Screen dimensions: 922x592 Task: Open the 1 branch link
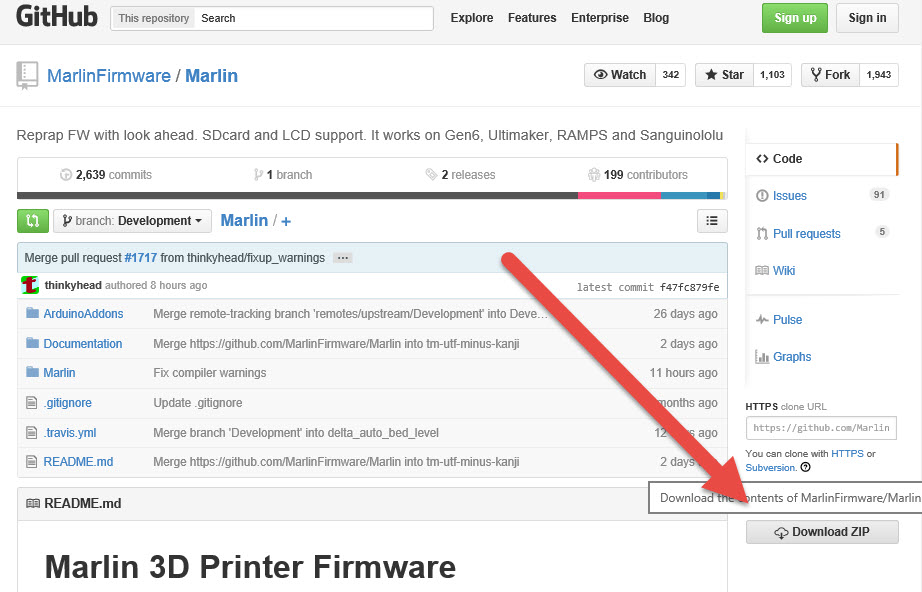(x=283, y=175)
